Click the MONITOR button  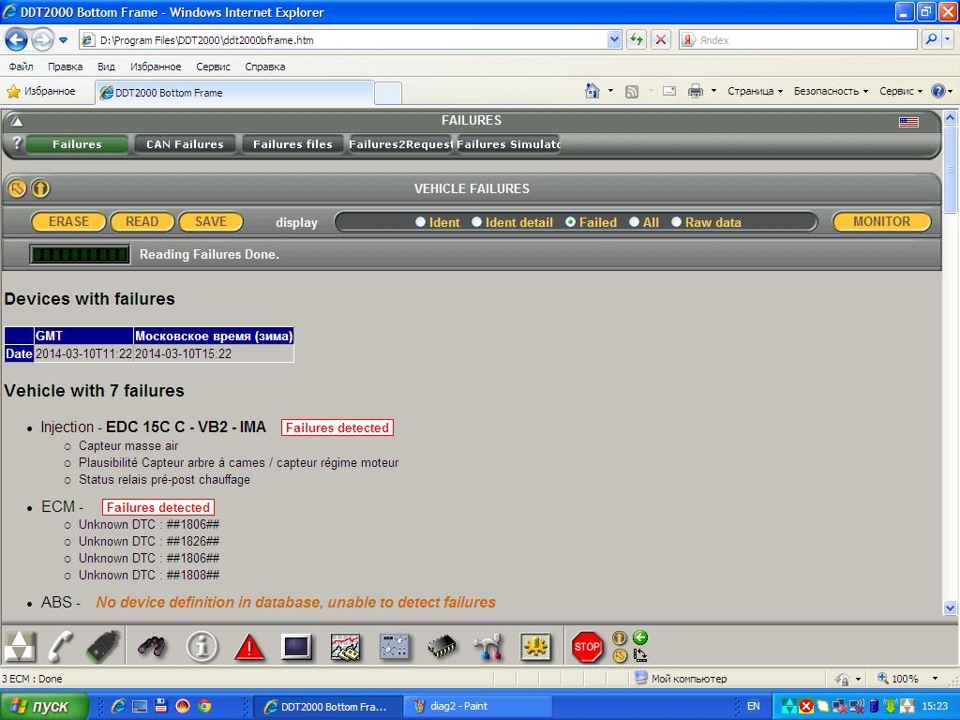coord(882,222)
